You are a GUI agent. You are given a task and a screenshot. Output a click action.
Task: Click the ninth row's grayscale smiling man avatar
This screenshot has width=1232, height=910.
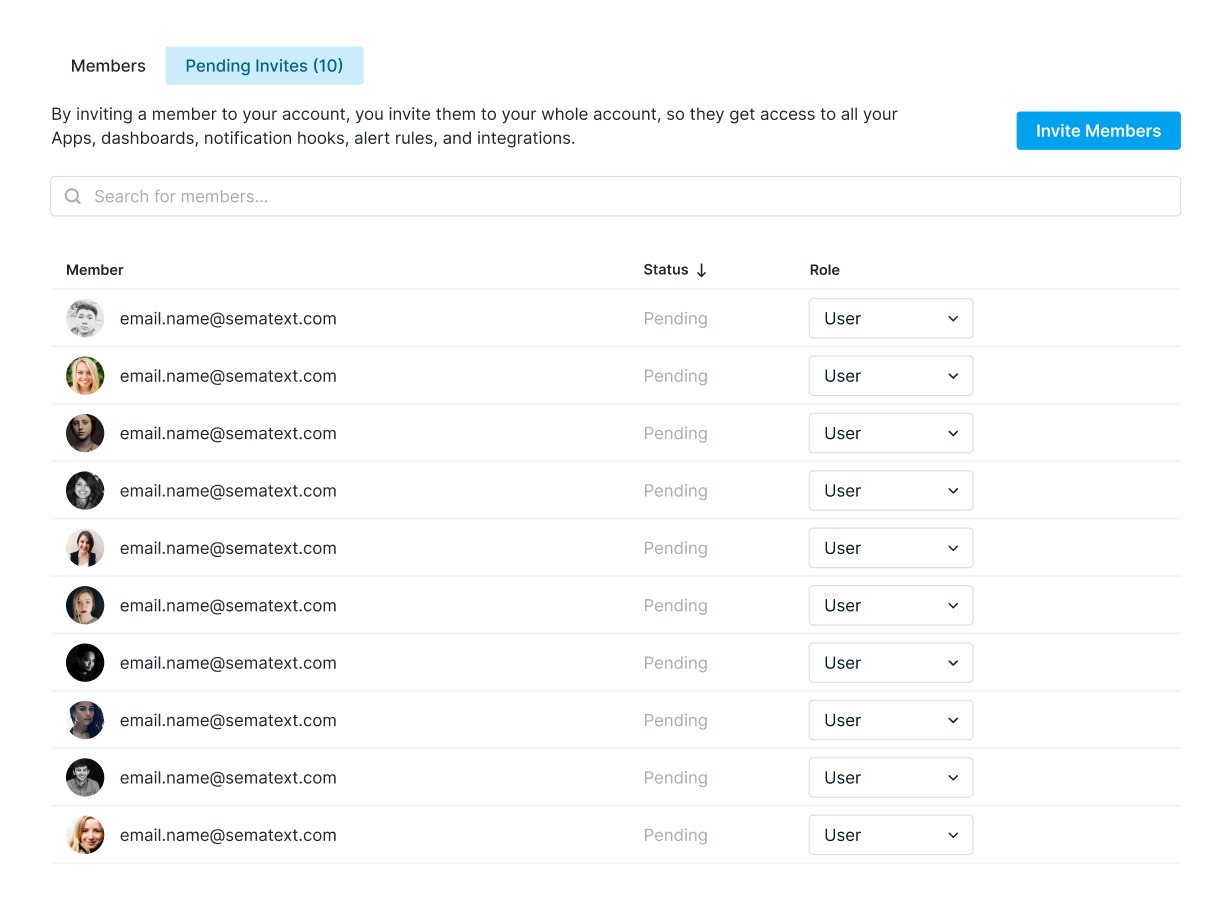click(x=85, y=777)
